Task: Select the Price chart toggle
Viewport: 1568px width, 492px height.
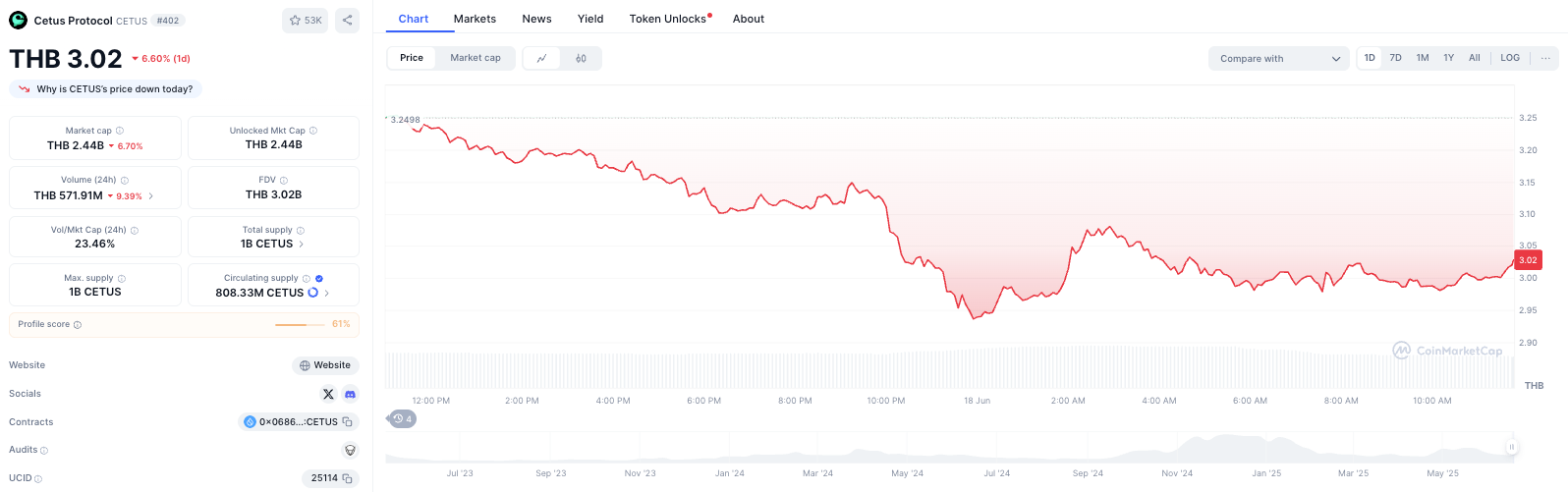Action: coord(412,58)
